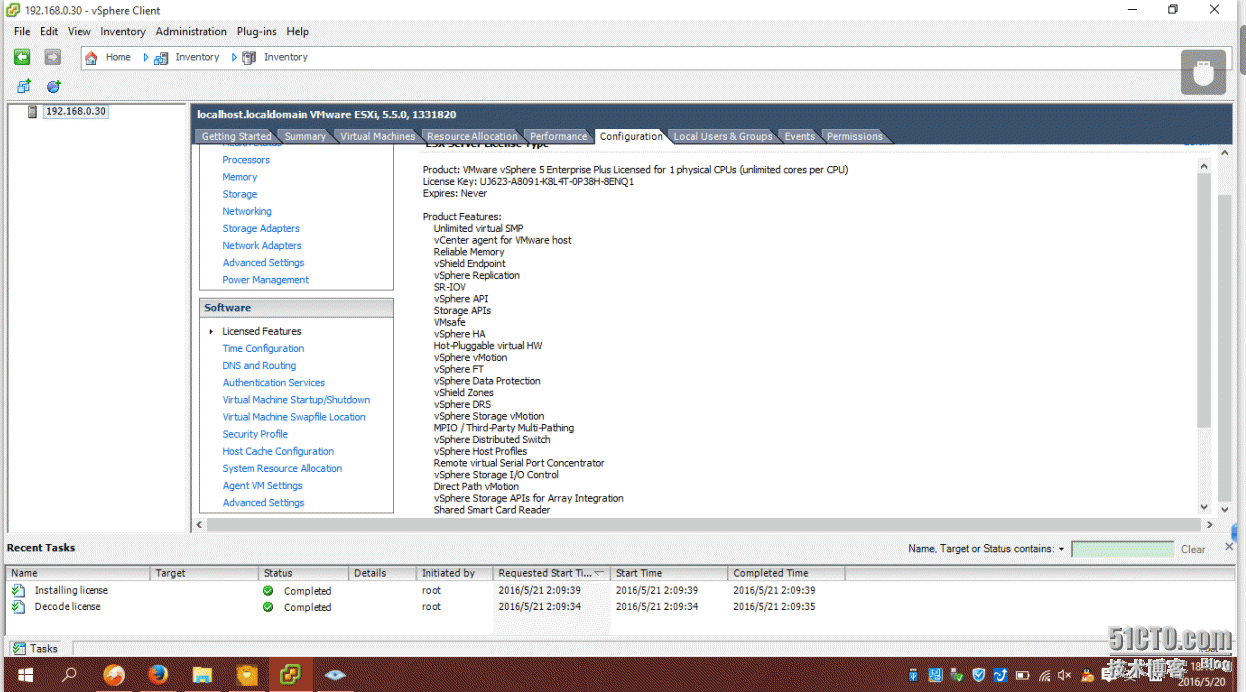Screen dimensions: 1246x692
Task: Open Virtual Machine Startup/Shutdown link
Action: tap(296, 400)
